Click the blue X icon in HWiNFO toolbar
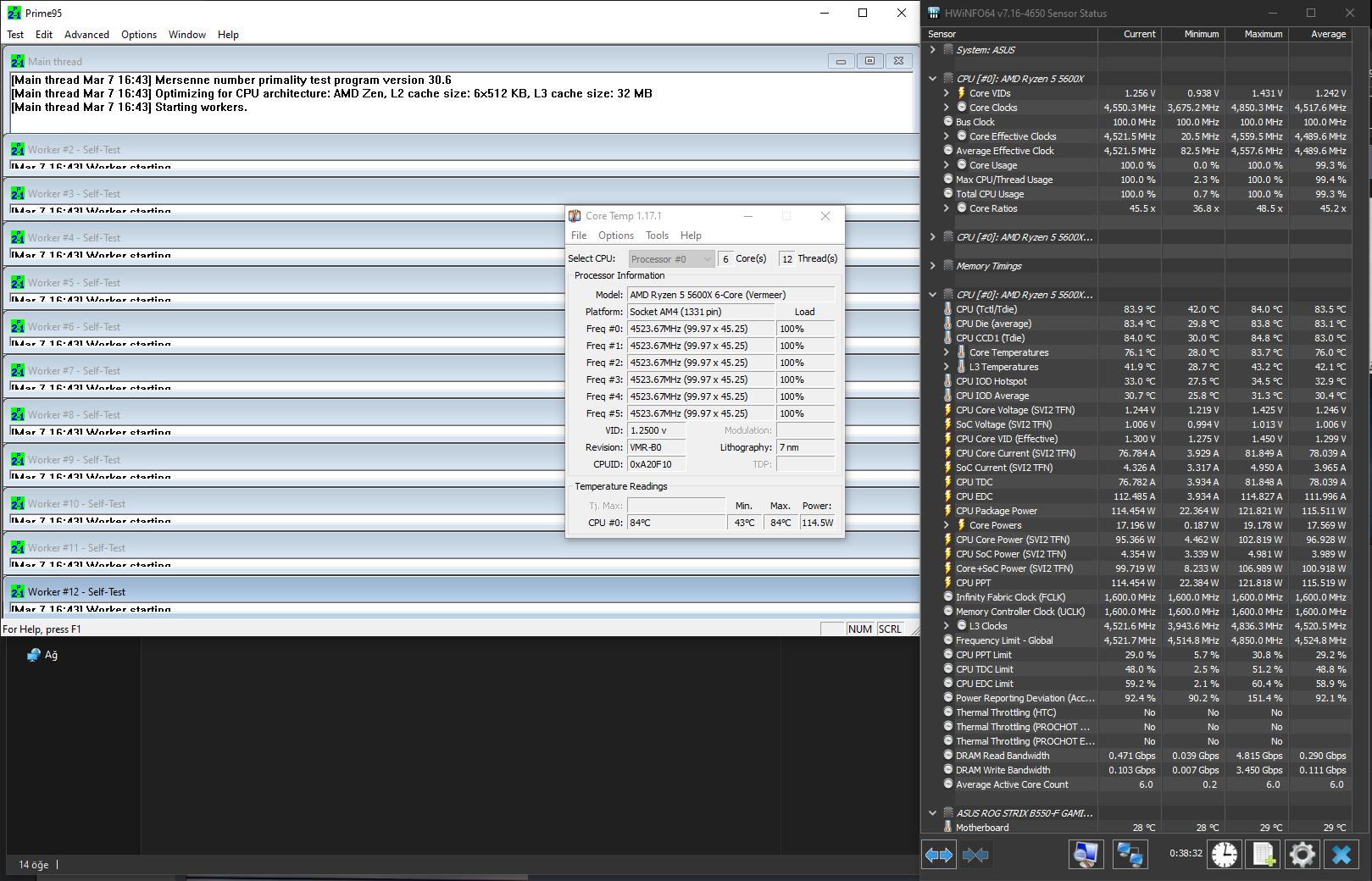1372x881 pixels. tap(1341, 855)
